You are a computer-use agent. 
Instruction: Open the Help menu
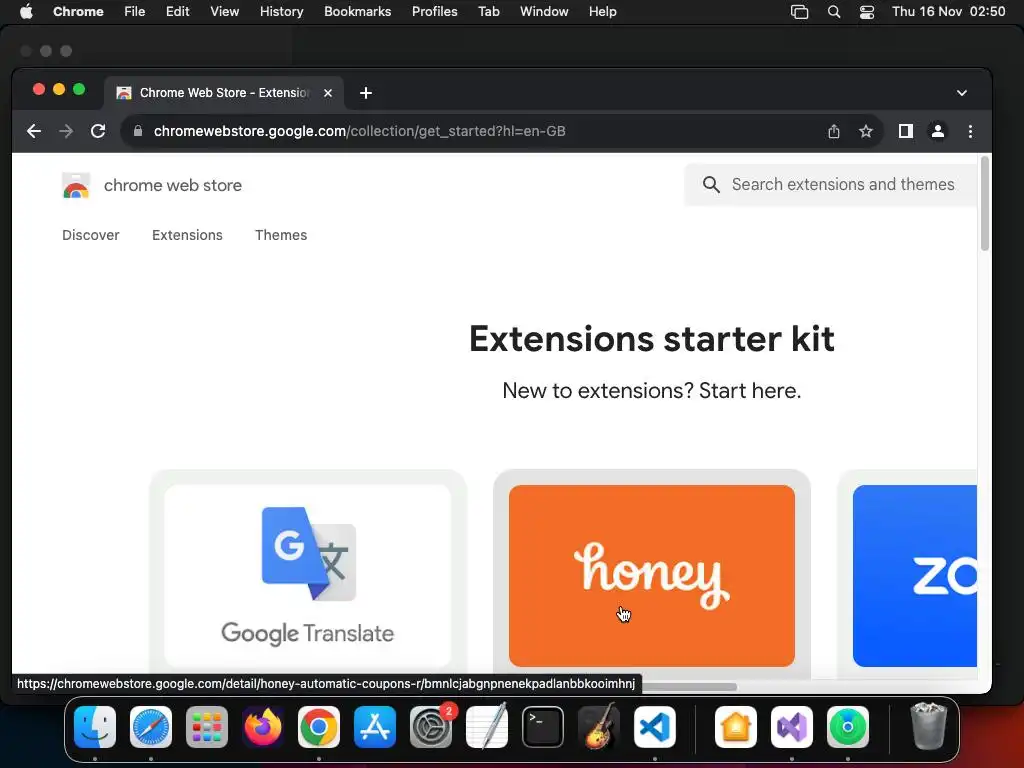click(603, 12)
